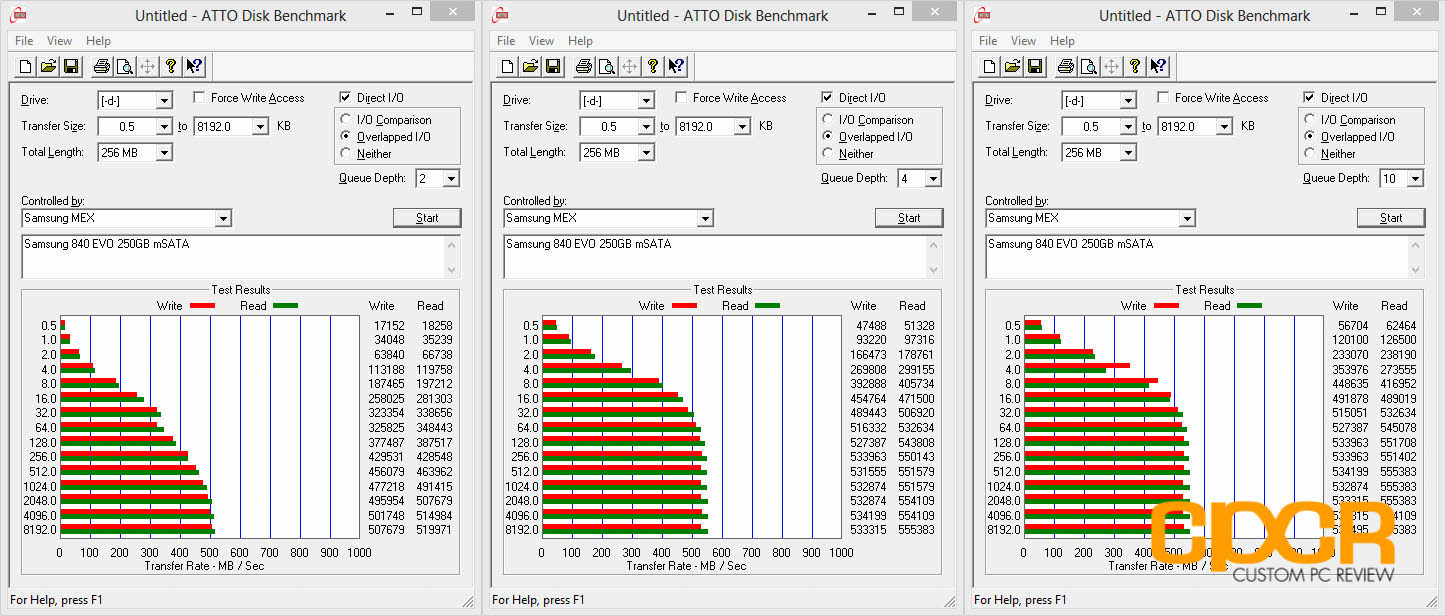Screen dimensions: 1446x616
Task: Click Save disk icon in Queue Depth 4 window
Action: [553, 67]
